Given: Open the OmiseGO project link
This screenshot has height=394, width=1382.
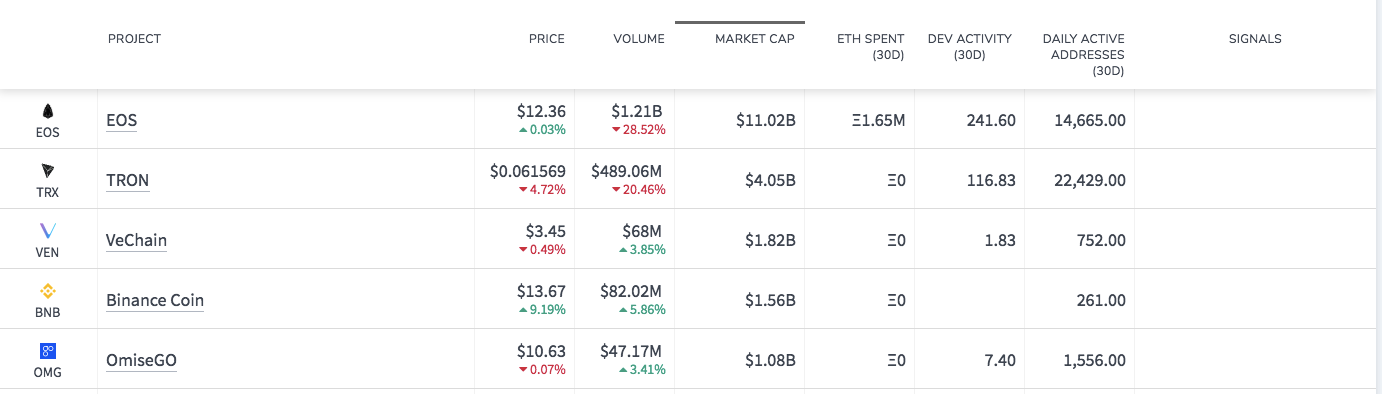Looking at the screenshot, I should [x=142, y=361].
